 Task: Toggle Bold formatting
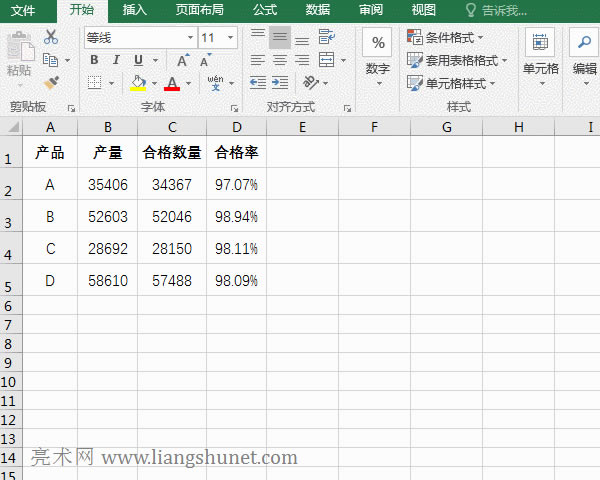tap(93, 60)
